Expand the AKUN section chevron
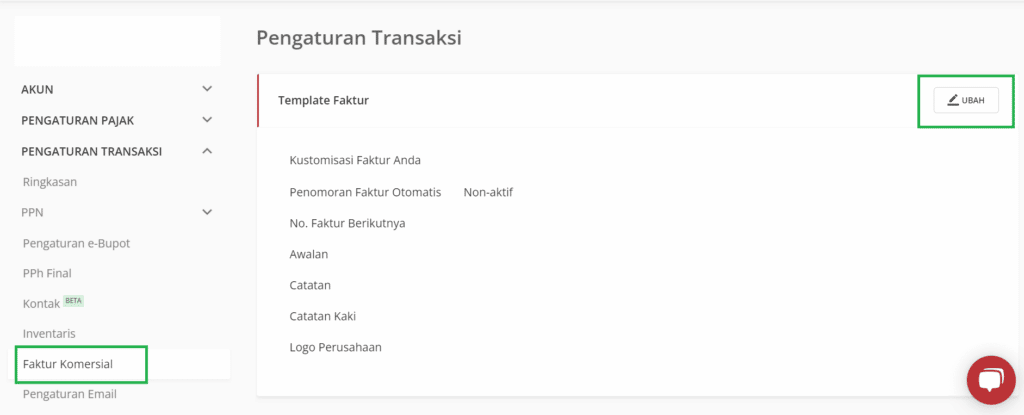The image size is (1024, 415). coord(207,89)
